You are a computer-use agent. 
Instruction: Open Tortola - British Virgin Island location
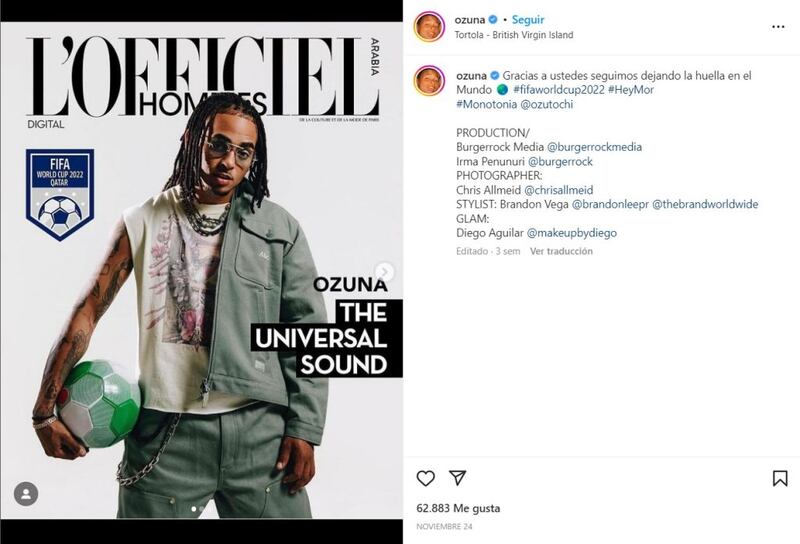[x=514, y=35]
